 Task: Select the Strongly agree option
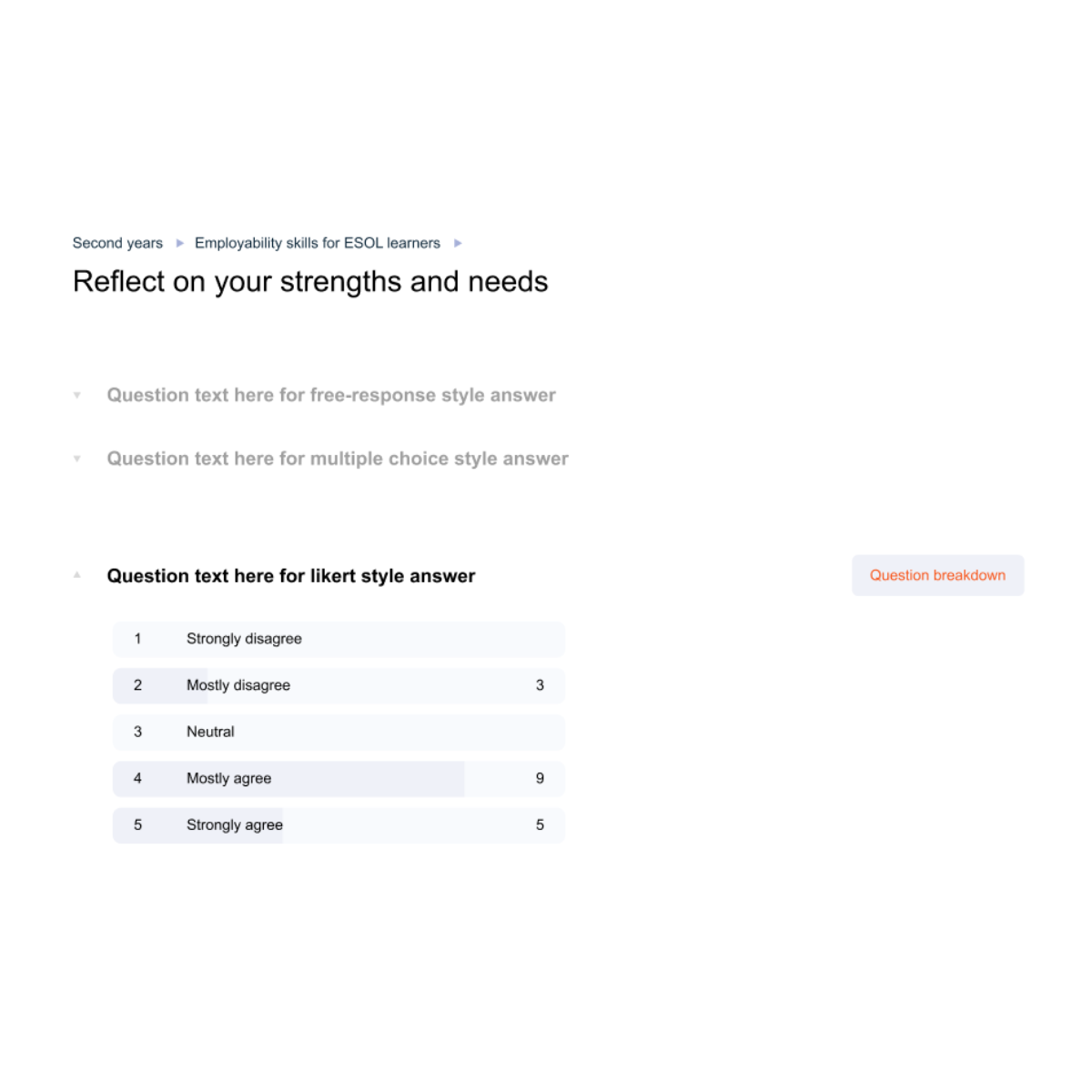point(339,825)
